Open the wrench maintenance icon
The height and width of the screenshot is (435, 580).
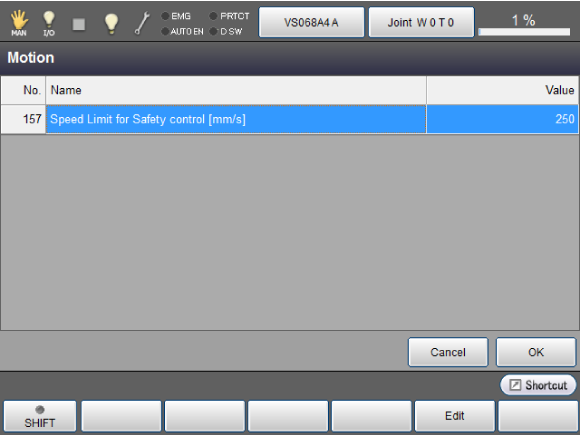(142, 23)
